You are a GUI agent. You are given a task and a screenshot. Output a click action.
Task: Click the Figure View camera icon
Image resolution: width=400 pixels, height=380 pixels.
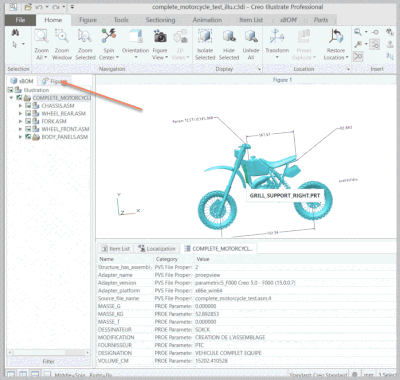tap(160, 36)
